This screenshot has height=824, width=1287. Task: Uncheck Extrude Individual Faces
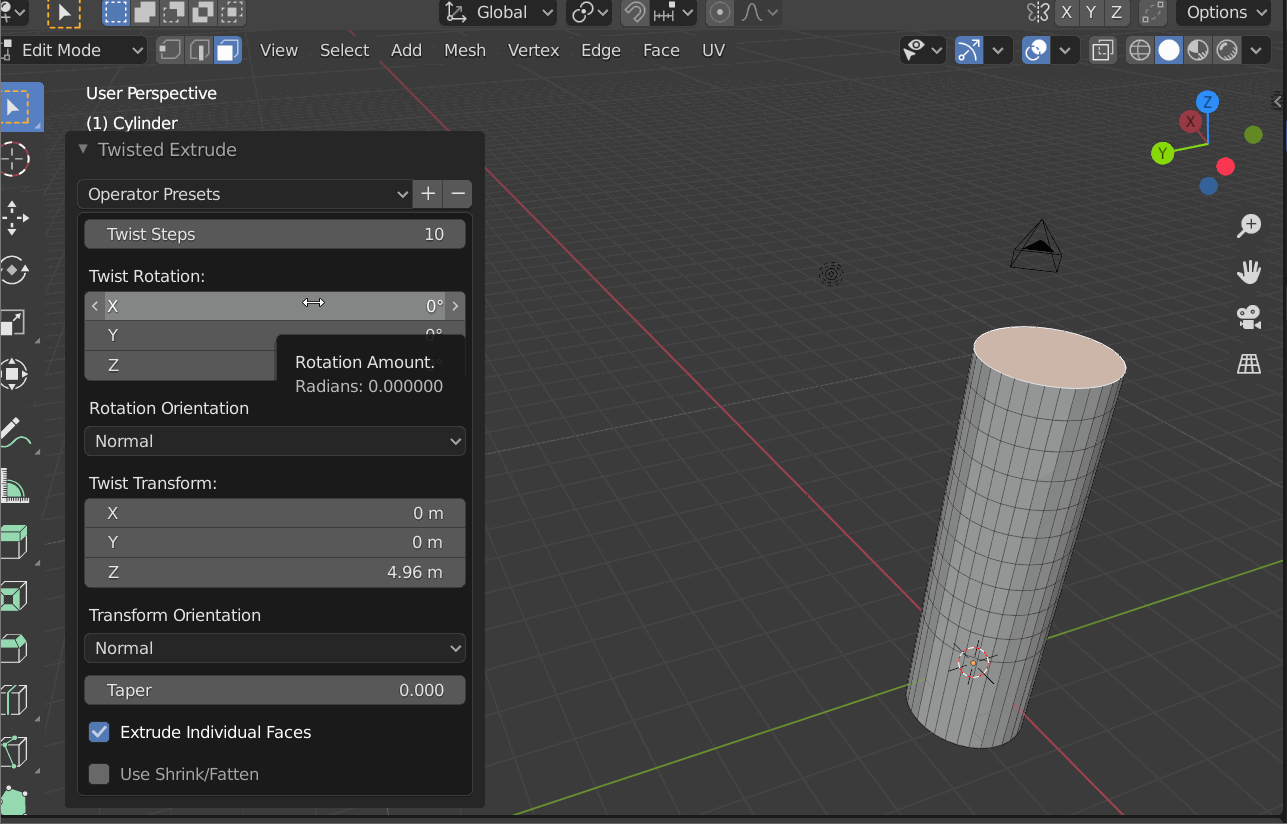point(98,732)
